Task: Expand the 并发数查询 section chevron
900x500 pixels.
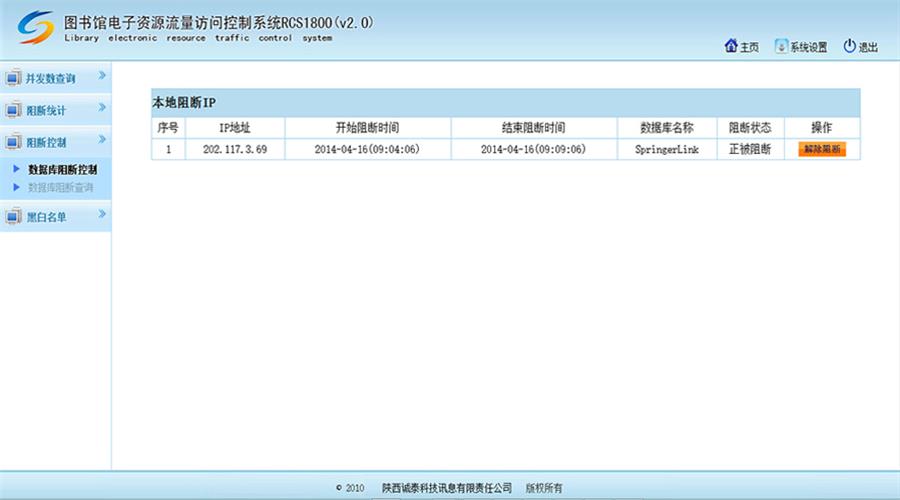Action: (x=101, y=76)
